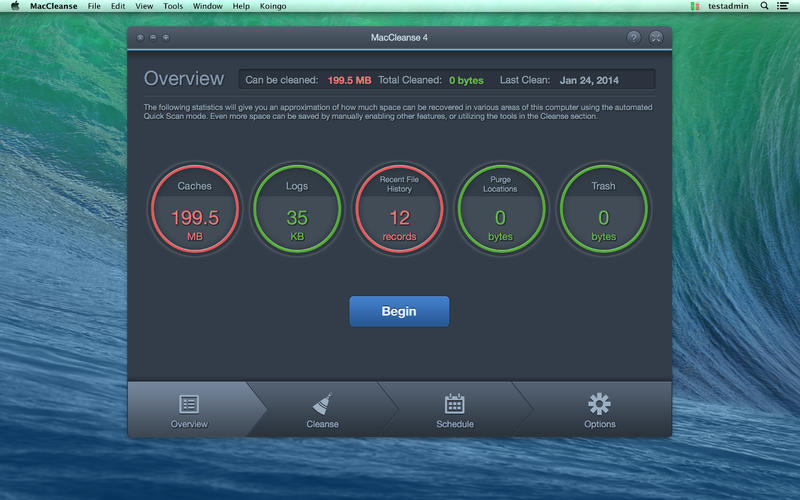
Task: Select the Caches 199.5 MB circle
Action: 195,209
